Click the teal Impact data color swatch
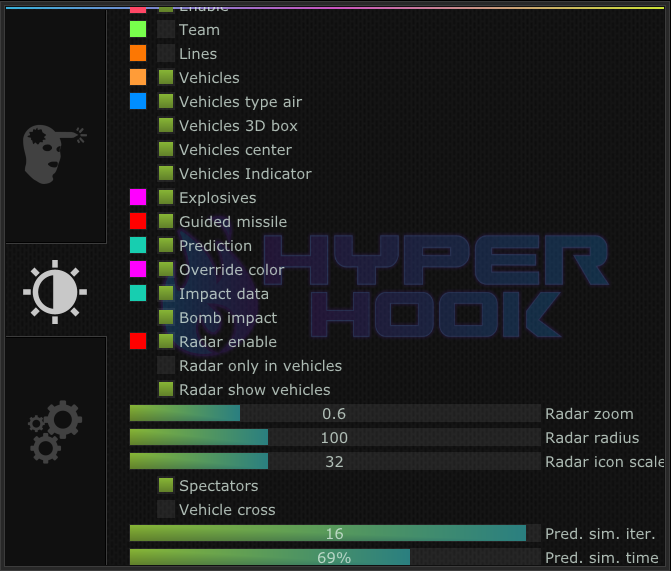The height and width of the screenshot is (571, 671). 138,294
